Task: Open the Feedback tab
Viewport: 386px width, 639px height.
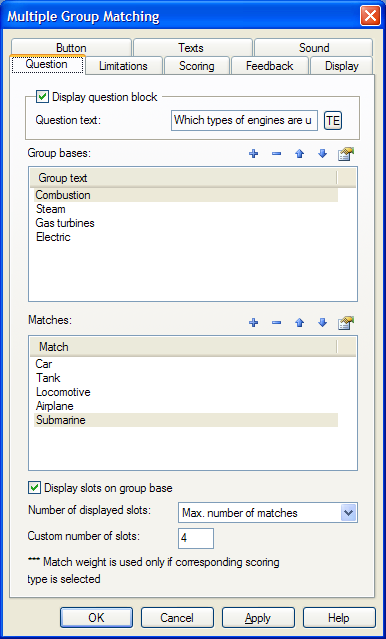Action: pos(269,66)
